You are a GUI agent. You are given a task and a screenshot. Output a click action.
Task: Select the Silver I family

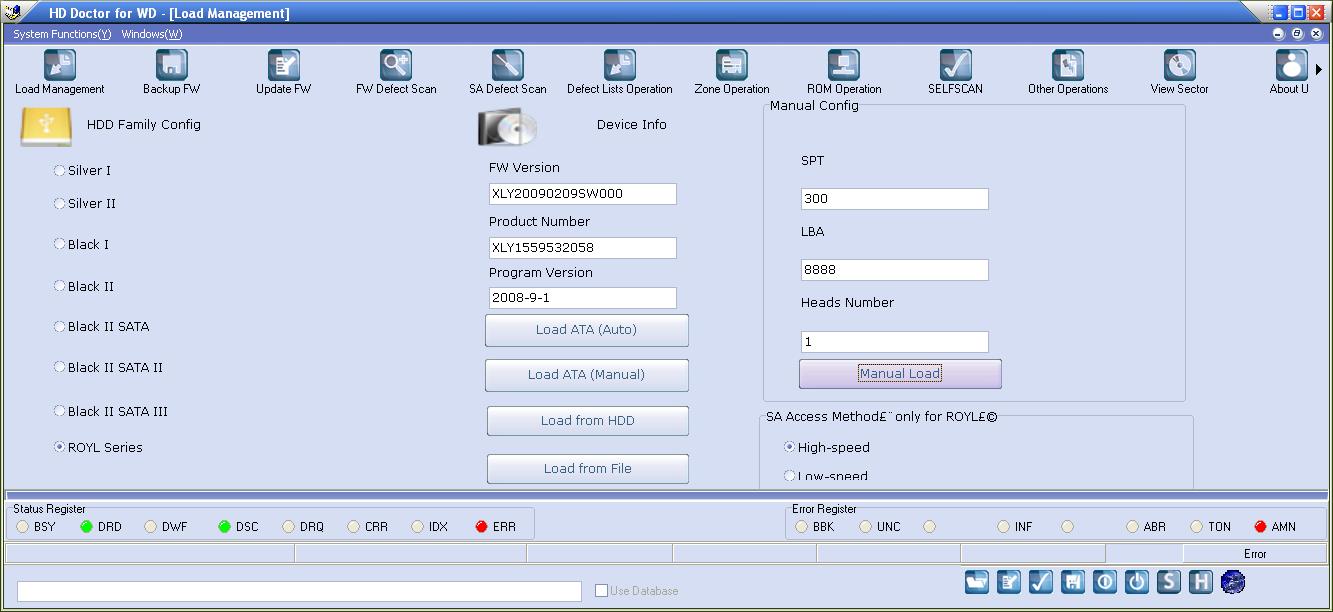pyautogui.click(x=59, y=171)
